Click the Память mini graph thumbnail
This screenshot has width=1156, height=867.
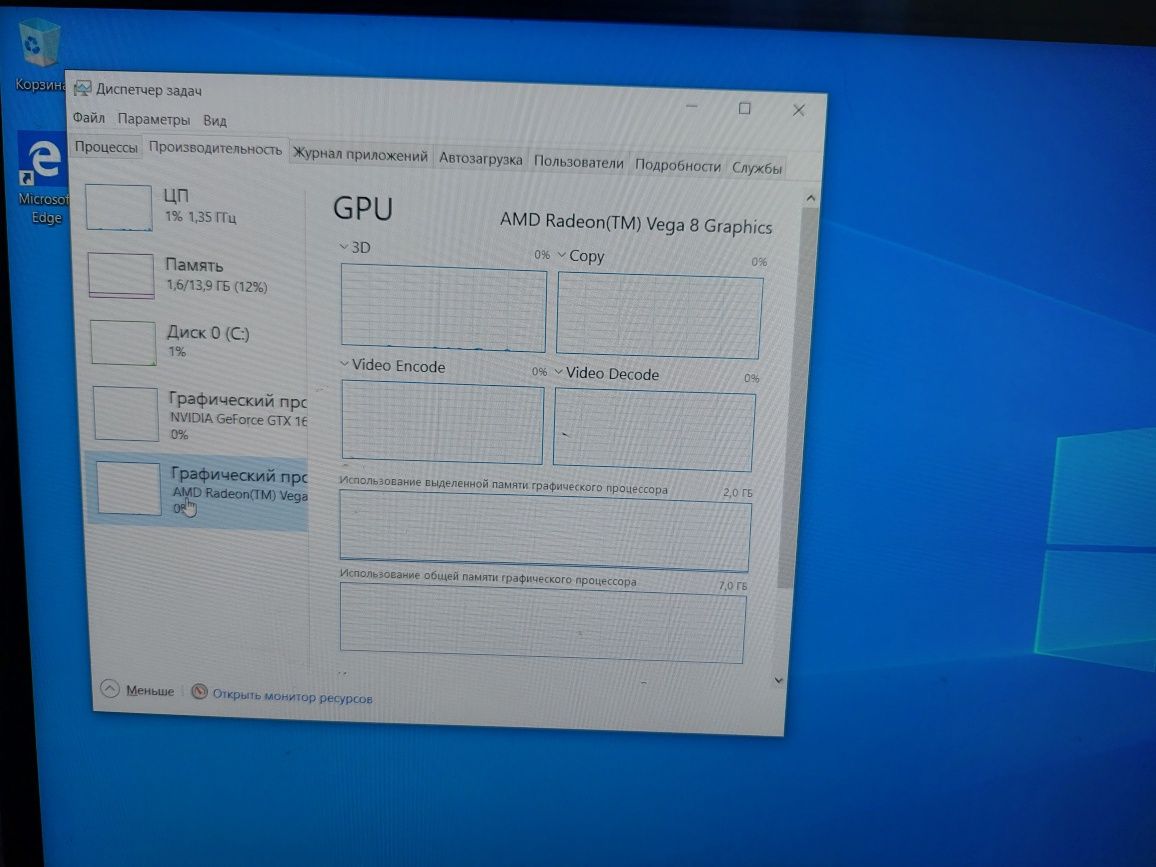122,275
